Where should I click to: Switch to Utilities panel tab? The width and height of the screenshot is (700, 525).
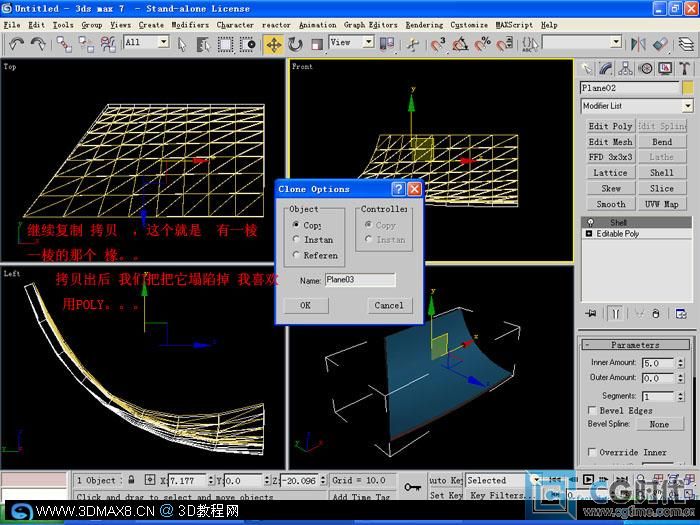[684, 68]
